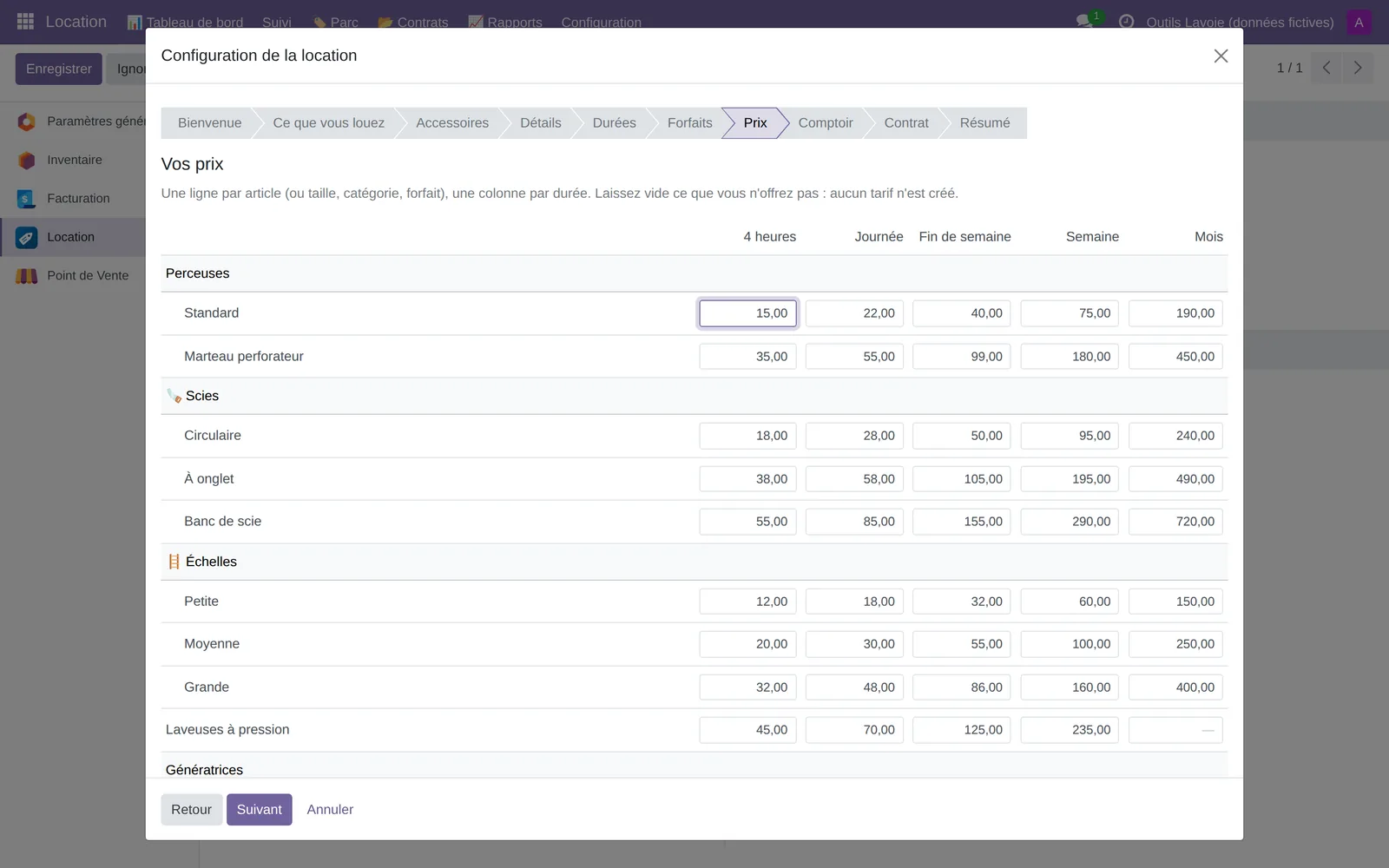The width and height of the screenshot is (1389, 868).
Task: Open Tableau de bord menu
Action: (x=185, y=23)
